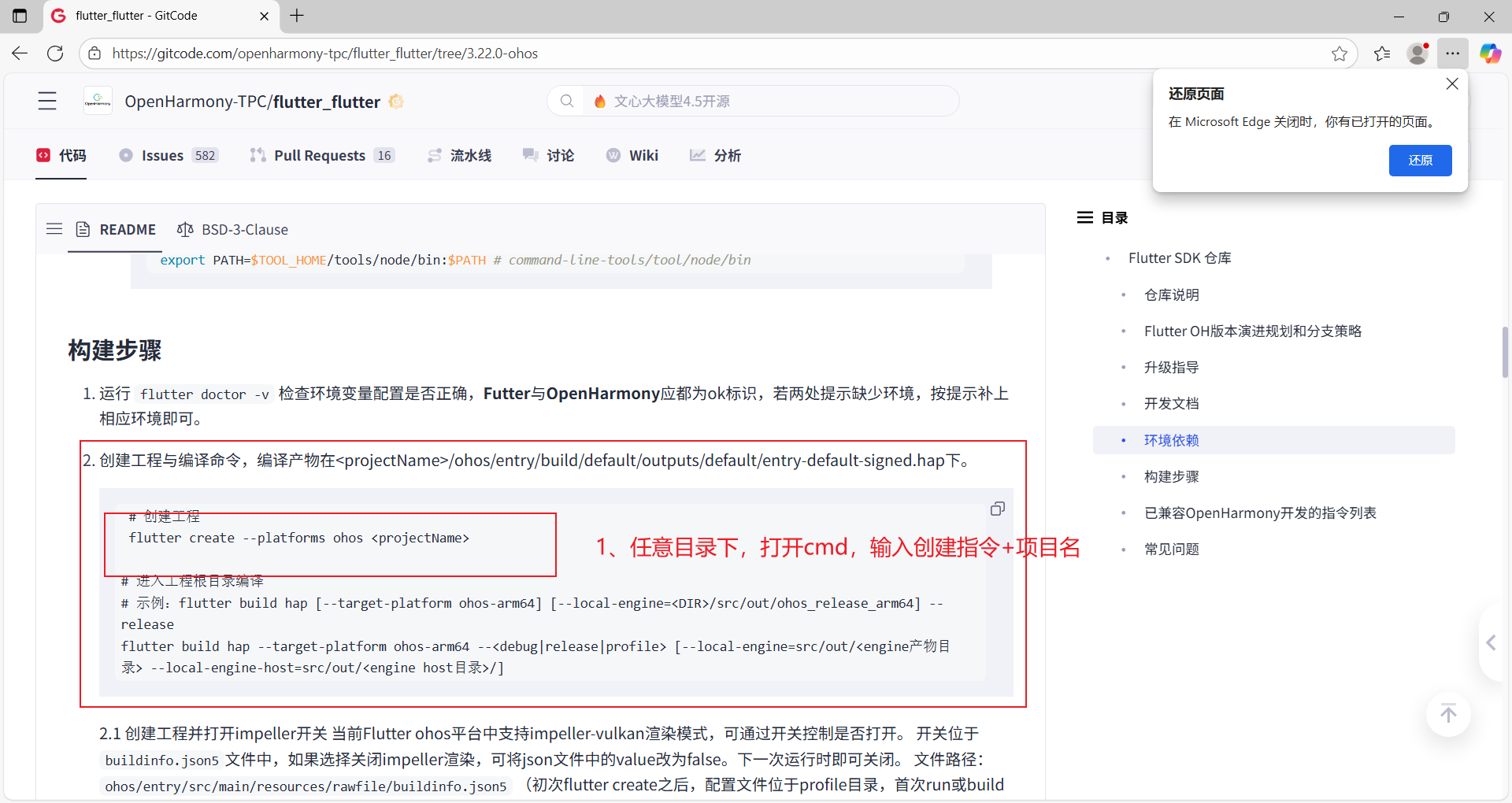The width and height of the screenshot is (1512, 803).
Task: Open a new browser tab
Action: (297, 16)
